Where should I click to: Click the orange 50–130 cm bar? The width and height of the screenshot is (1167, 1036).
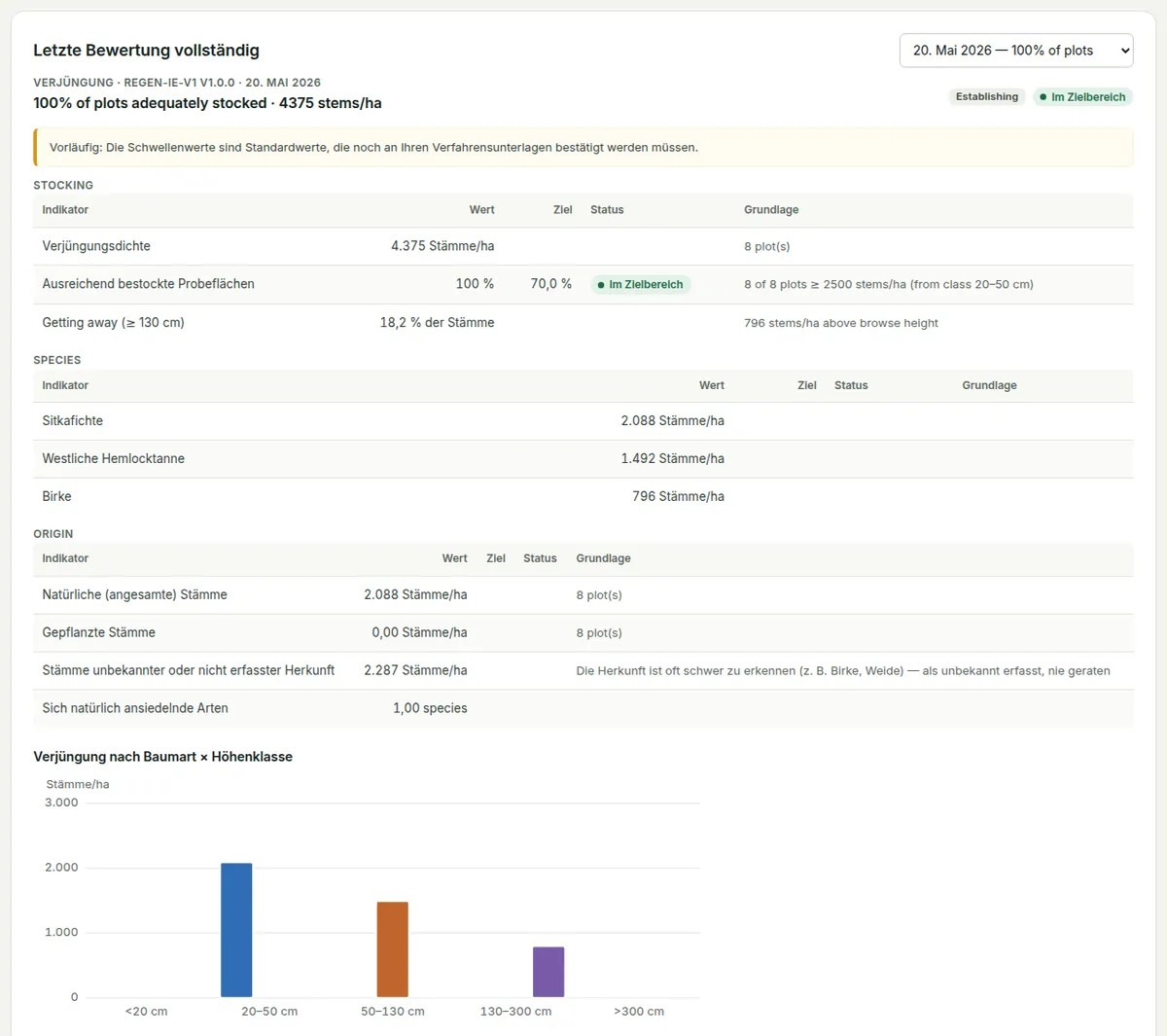[393, 949]
